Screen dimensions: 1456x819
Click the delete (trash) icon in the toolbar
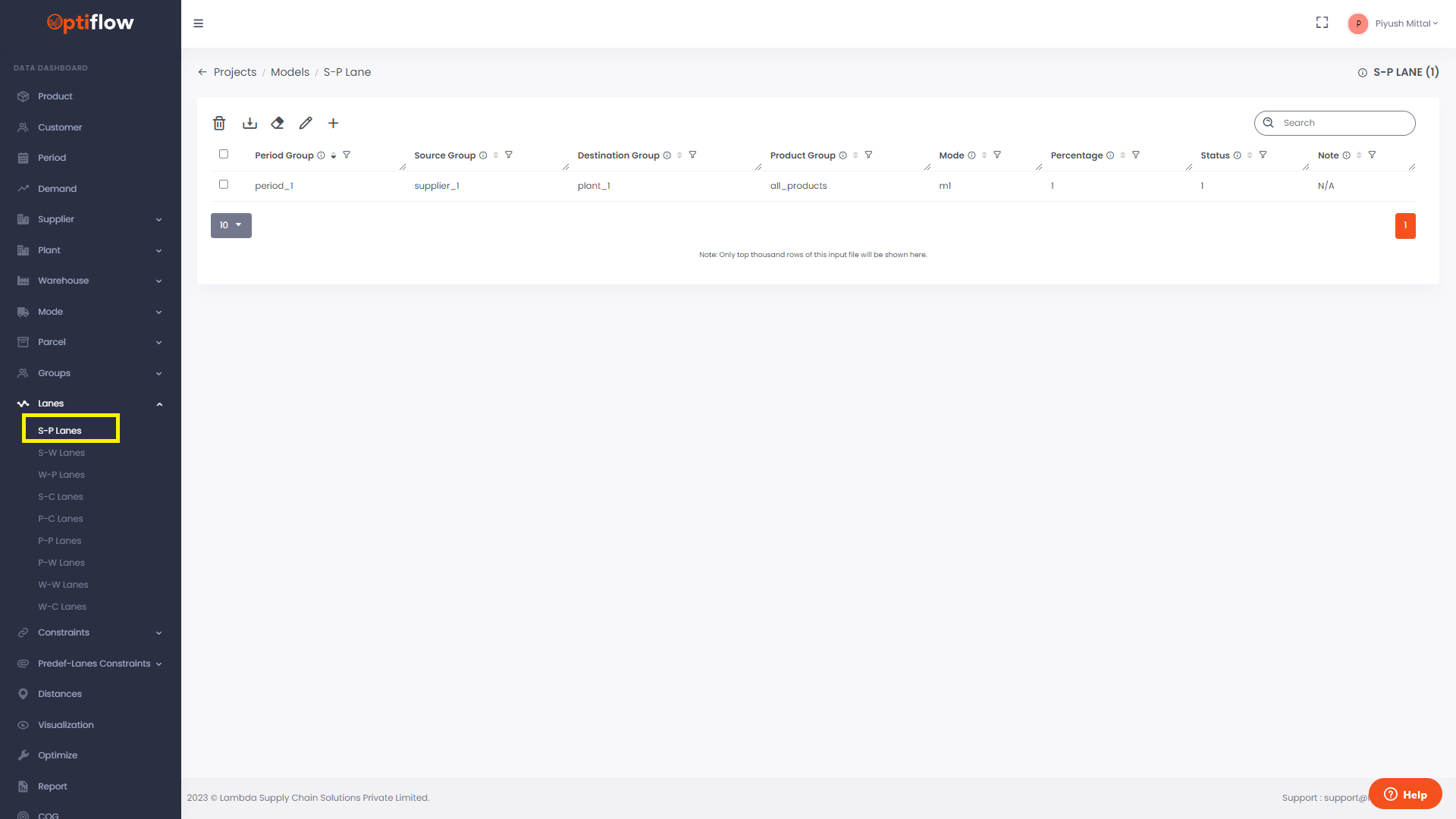click(x=220, y=123)
